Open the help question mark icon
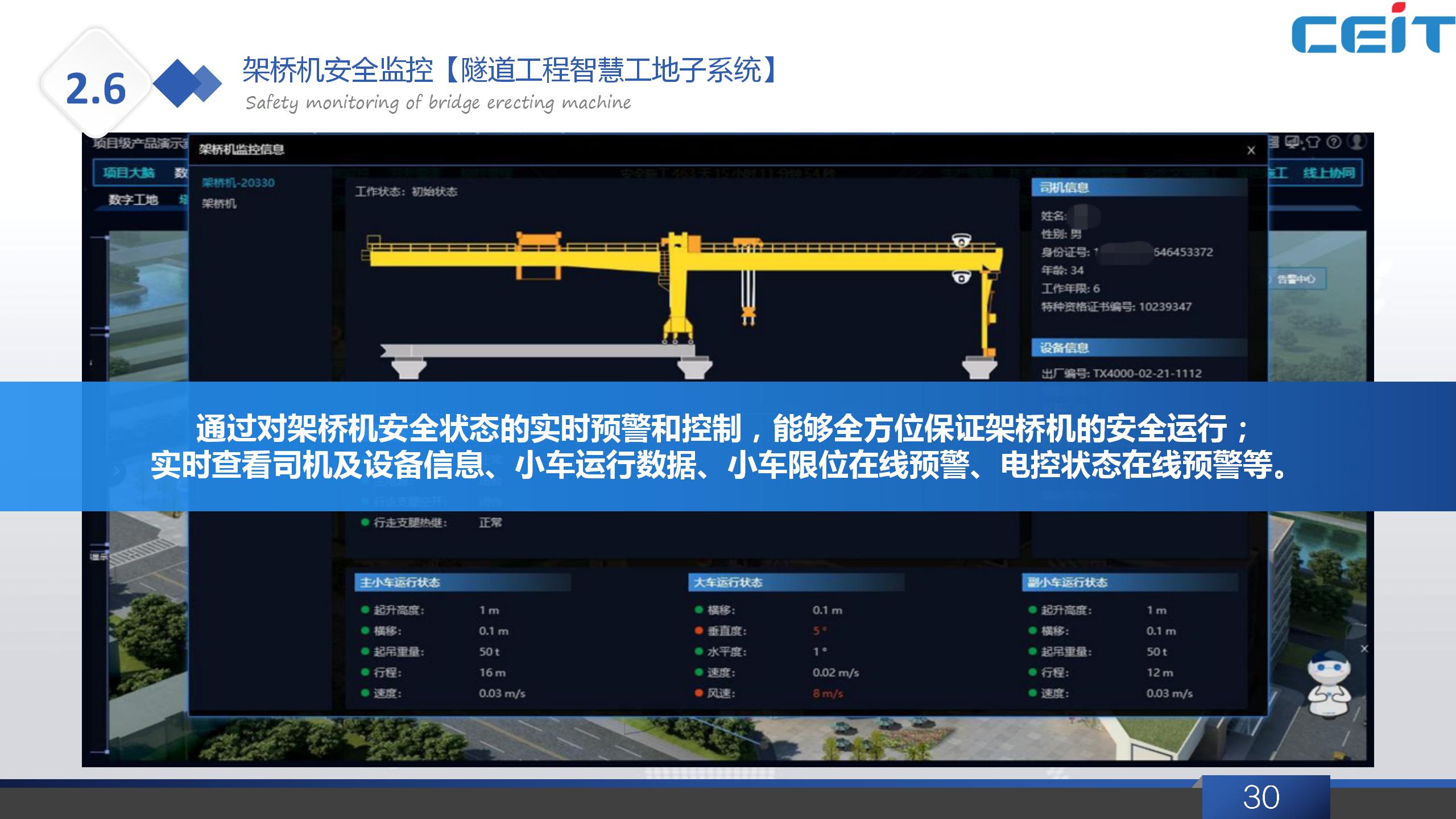 (1334, 142)
